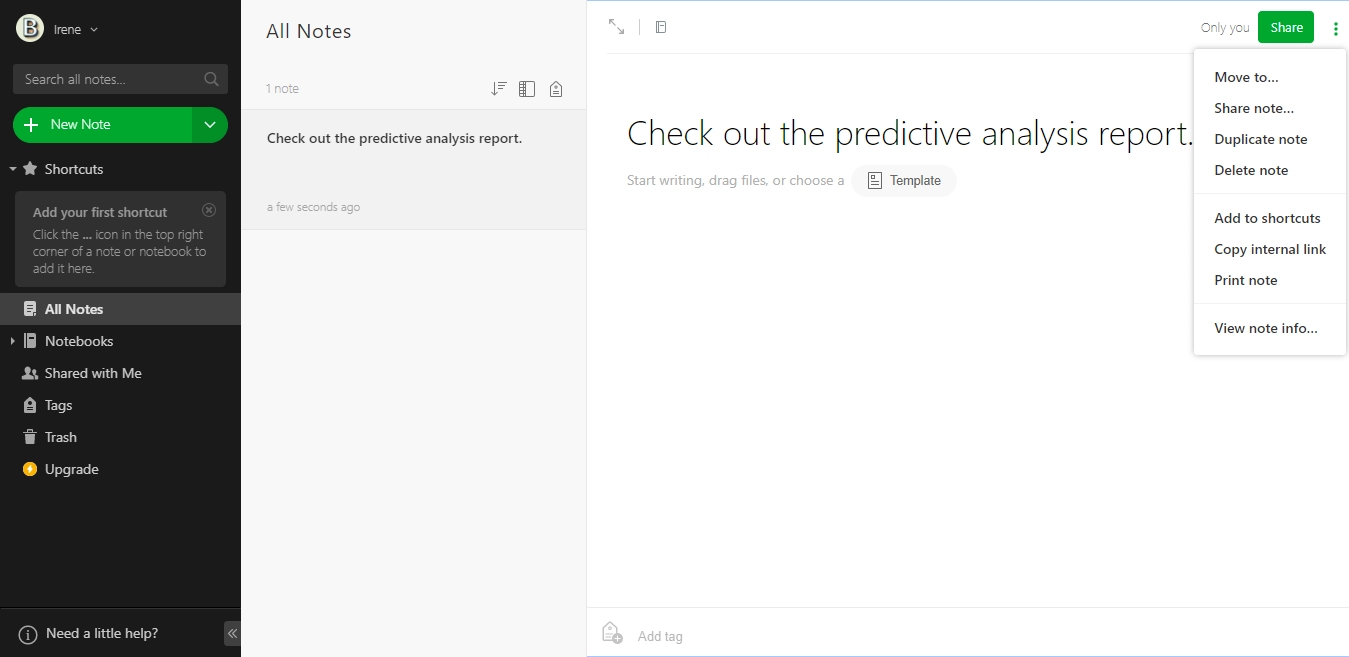Expand the Notebooks tree in the sidebar
Screen dimensions: 1349x657
[x=13, y=341]
